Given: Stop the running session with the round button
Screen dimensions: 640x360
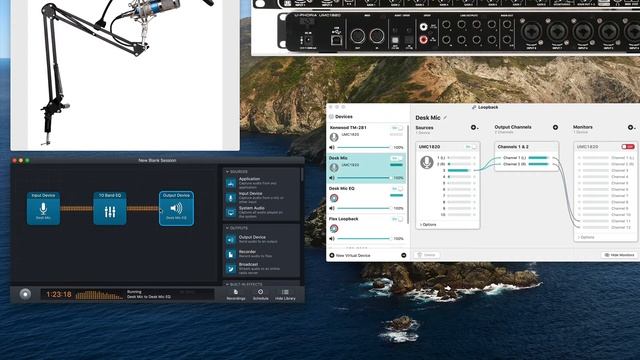Looking at the screenshot, I should (x=25, y=294).
